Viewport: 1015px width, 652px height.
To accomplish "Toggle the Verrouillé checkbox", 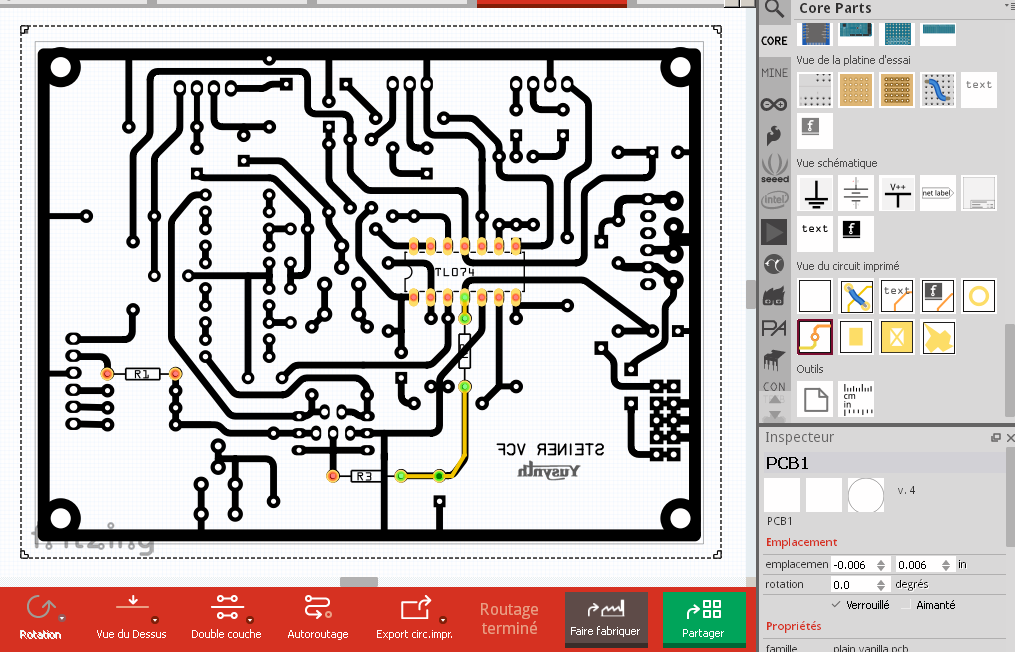I will [837, 605].
